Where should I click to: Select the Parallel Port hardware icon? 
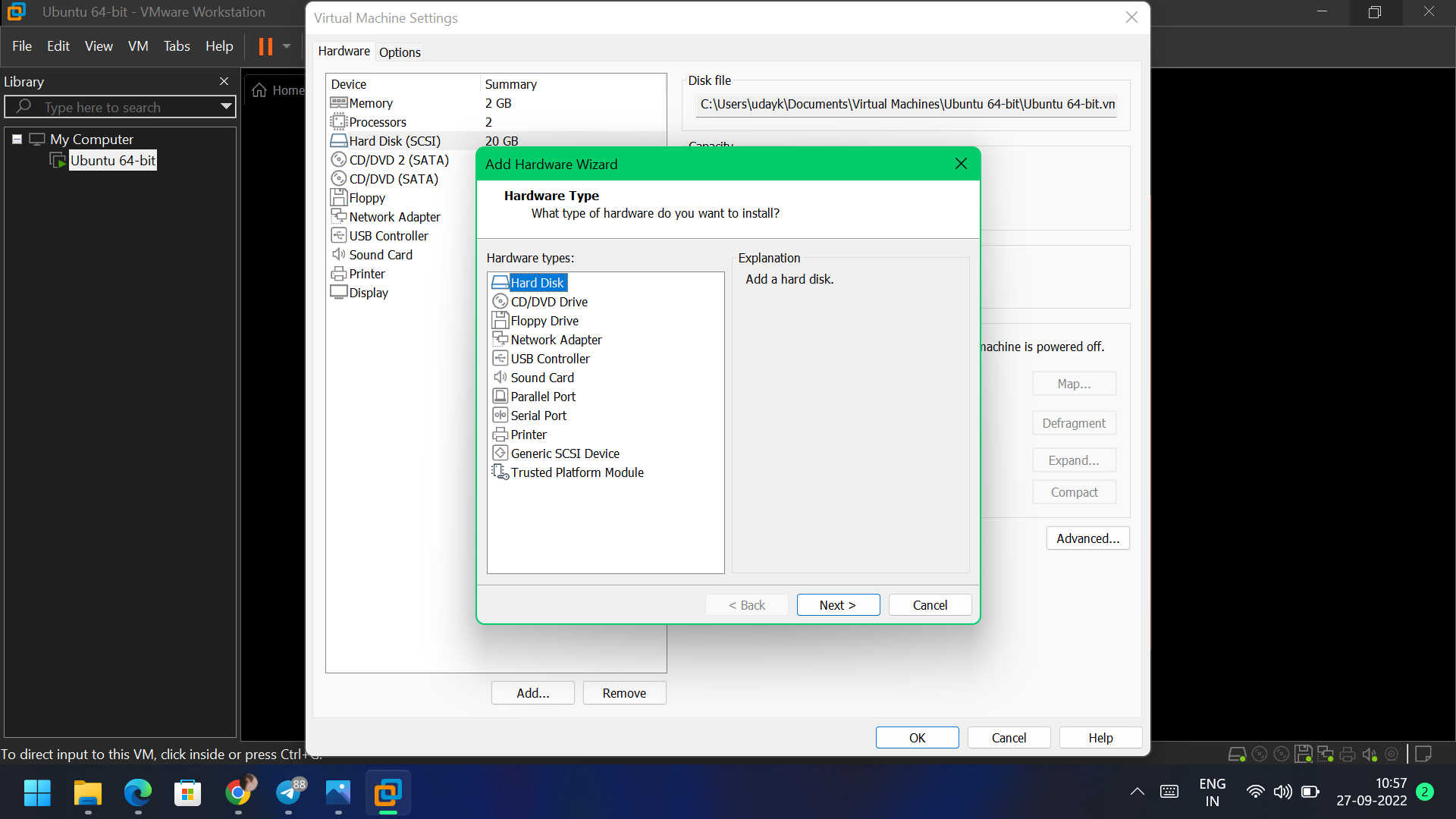500,397
